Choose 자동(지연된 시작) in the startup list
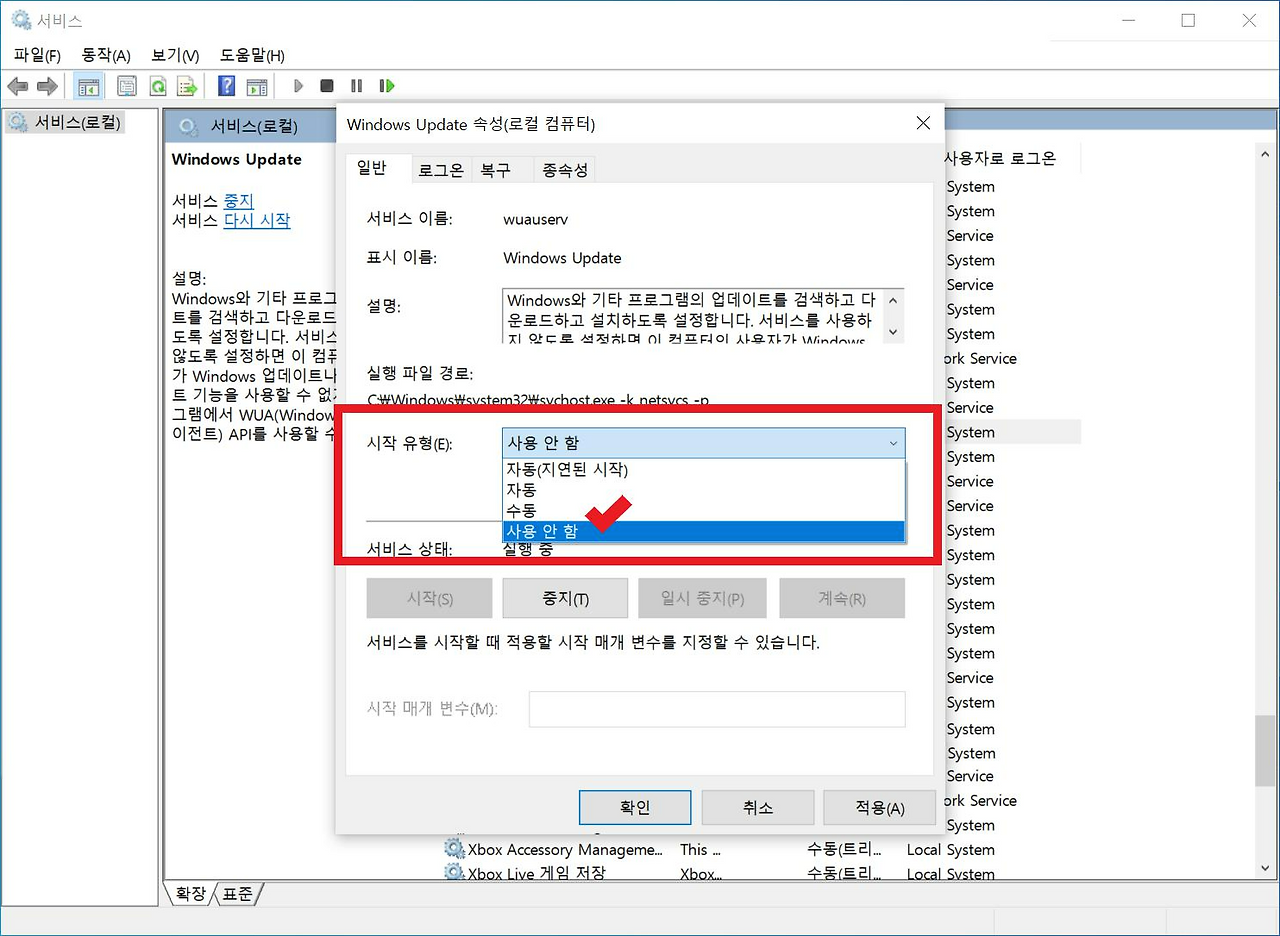Viewport: 1280px width, 936px height. (703, 470)
